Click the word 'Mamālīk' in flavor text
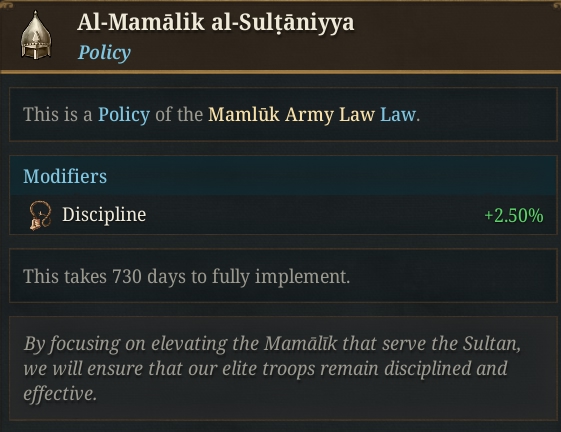 point(301,344)
